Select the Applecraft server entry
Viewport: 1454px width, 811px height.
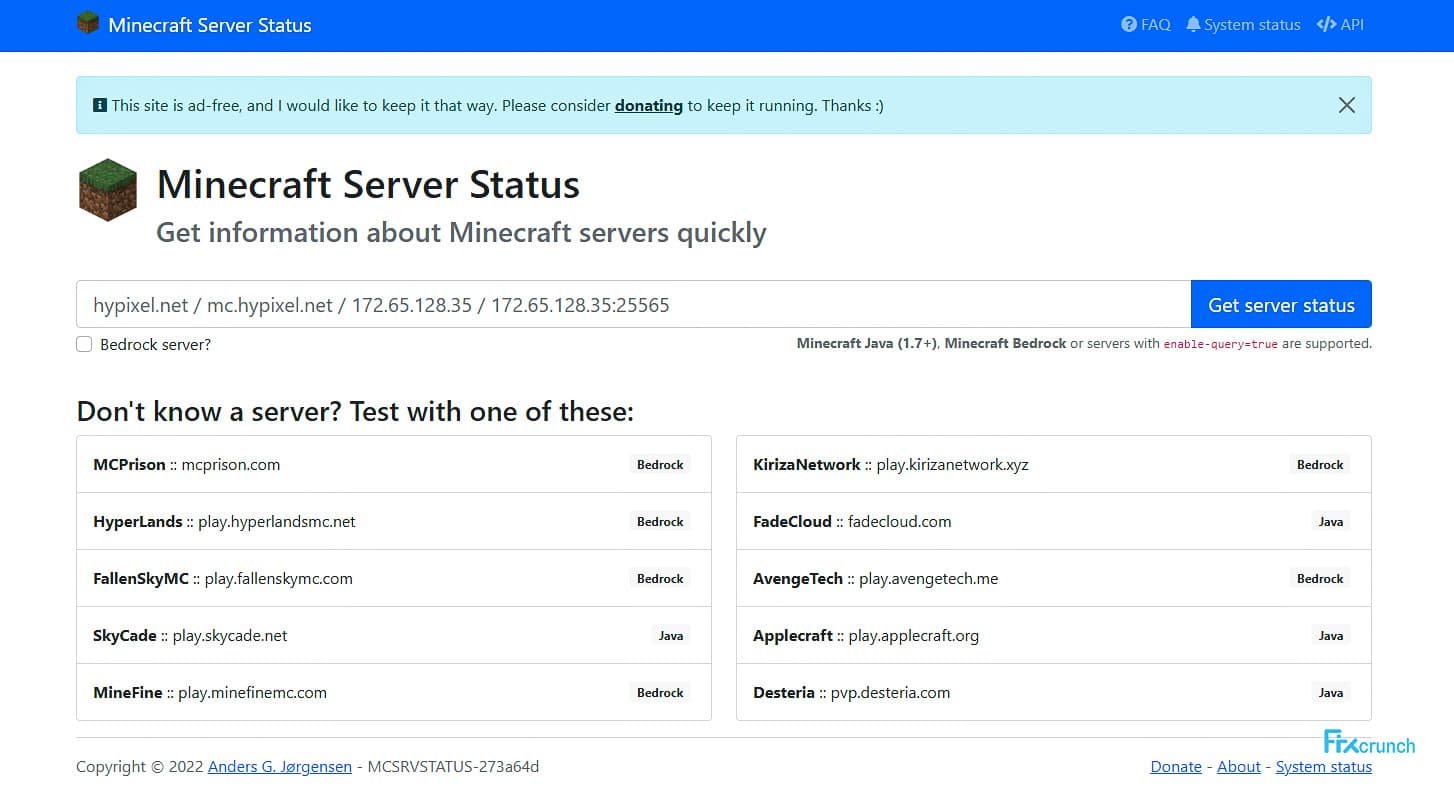(1054, 635)
